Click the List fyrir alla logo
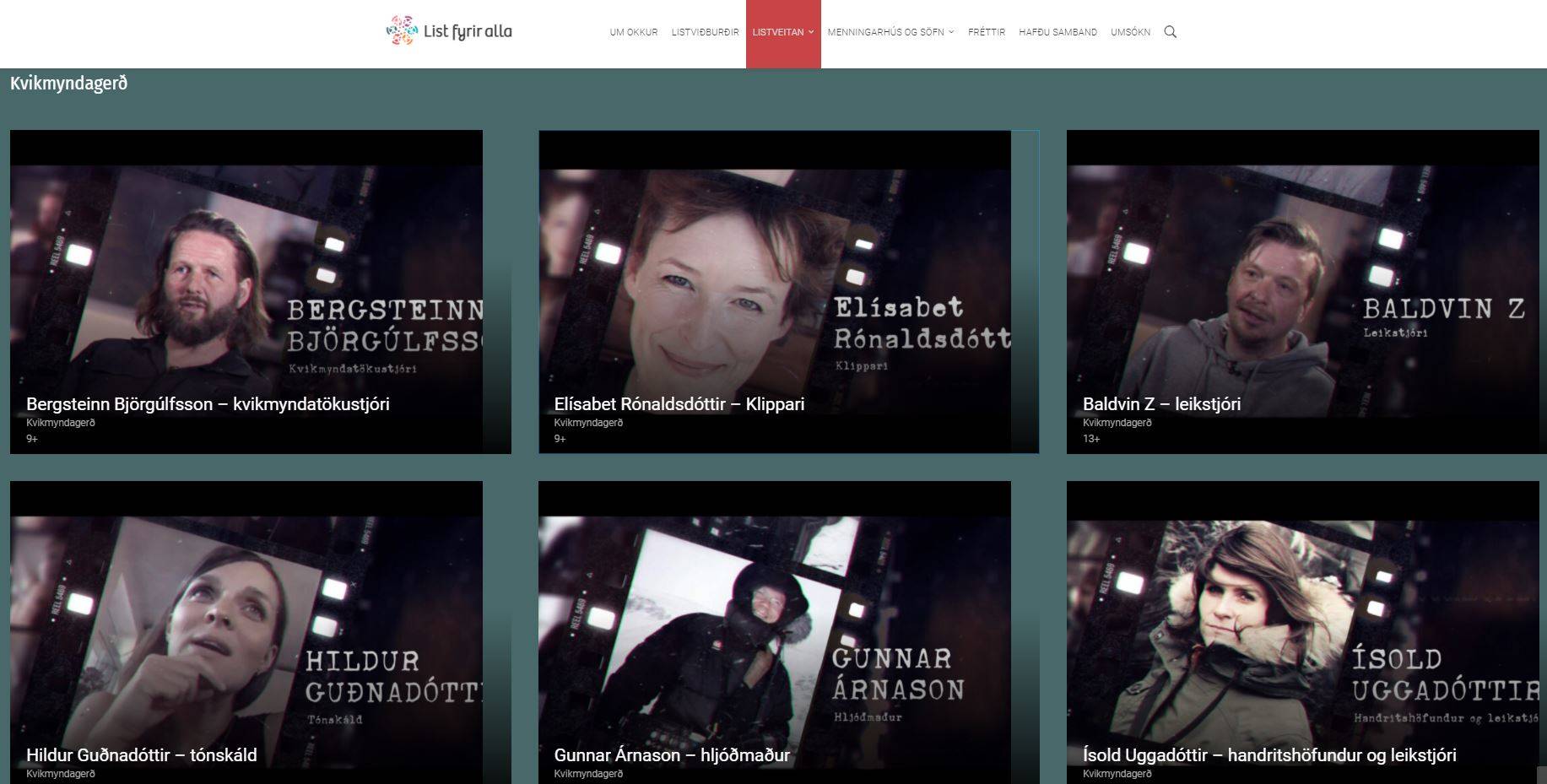Screen dimensions: 1547x784 pos(449,31)
